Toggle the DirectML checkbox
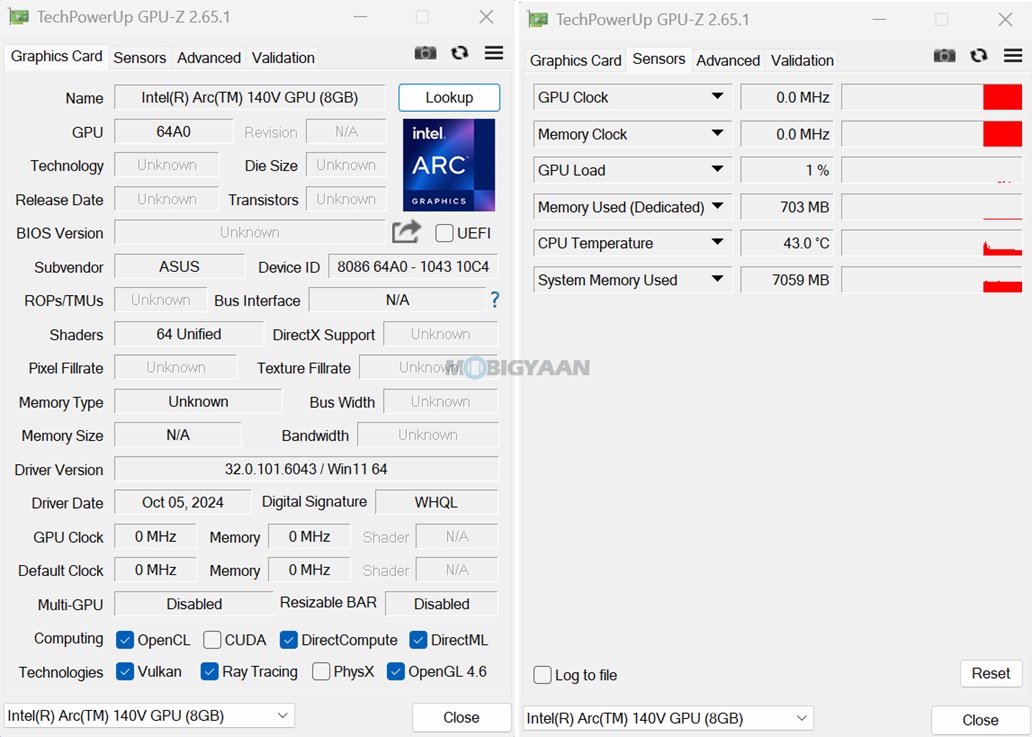The width and height of the screenshot is (1032, 737). (x=418, y=640)
